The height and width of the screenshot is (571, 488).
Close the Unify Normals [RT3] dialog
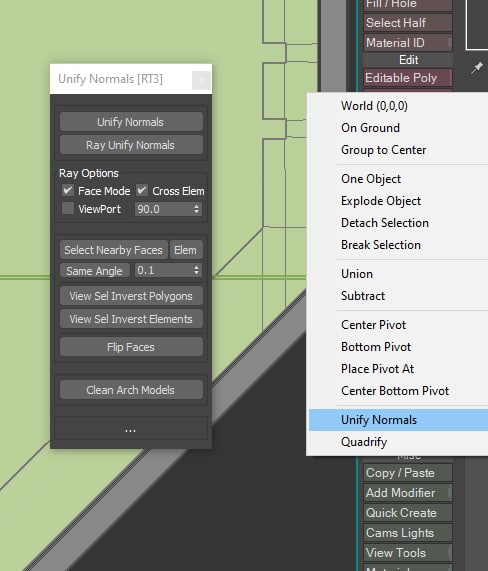(x=201, y=80)
